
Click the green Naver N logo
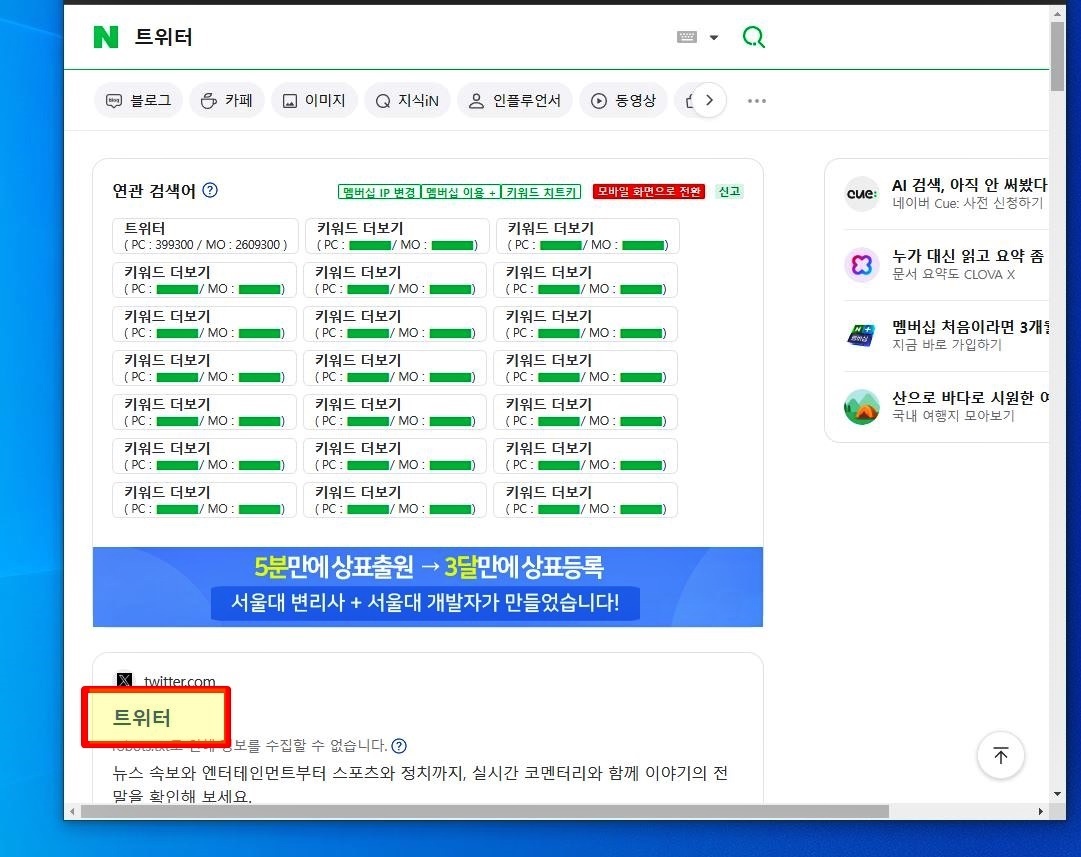click(x=105, y=37)
